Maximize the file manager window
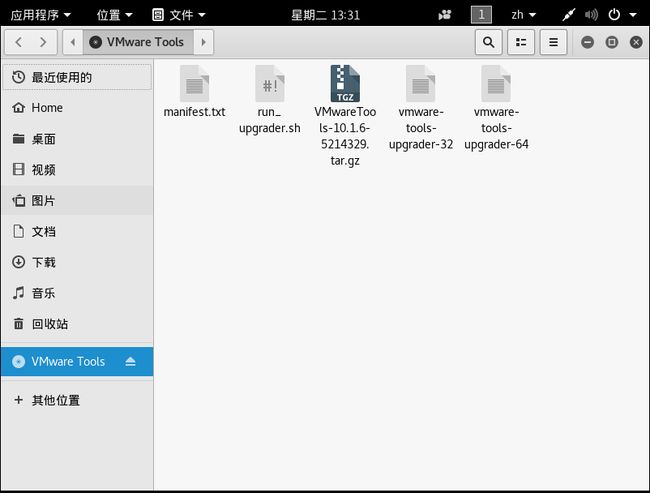Screen dimensions: 650x493 (612, 42)
